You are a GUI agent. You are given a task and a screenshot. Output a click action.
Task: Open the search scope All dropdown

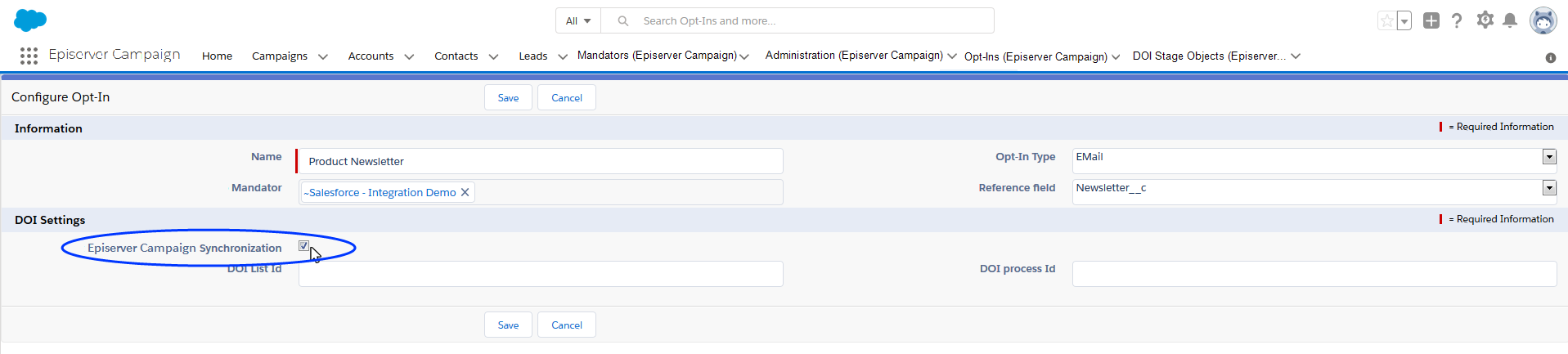(x=578, y=20)
